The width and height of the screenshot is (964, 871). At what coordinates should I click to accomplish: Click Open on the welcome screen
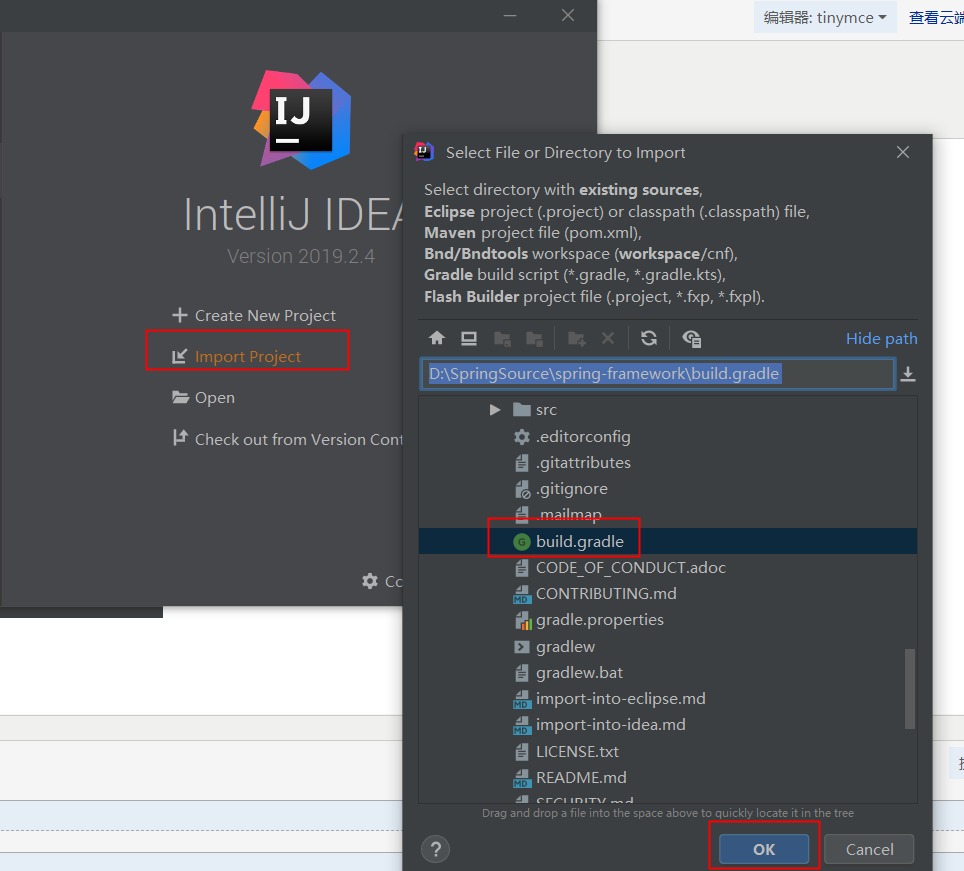[x=215, y=398]
